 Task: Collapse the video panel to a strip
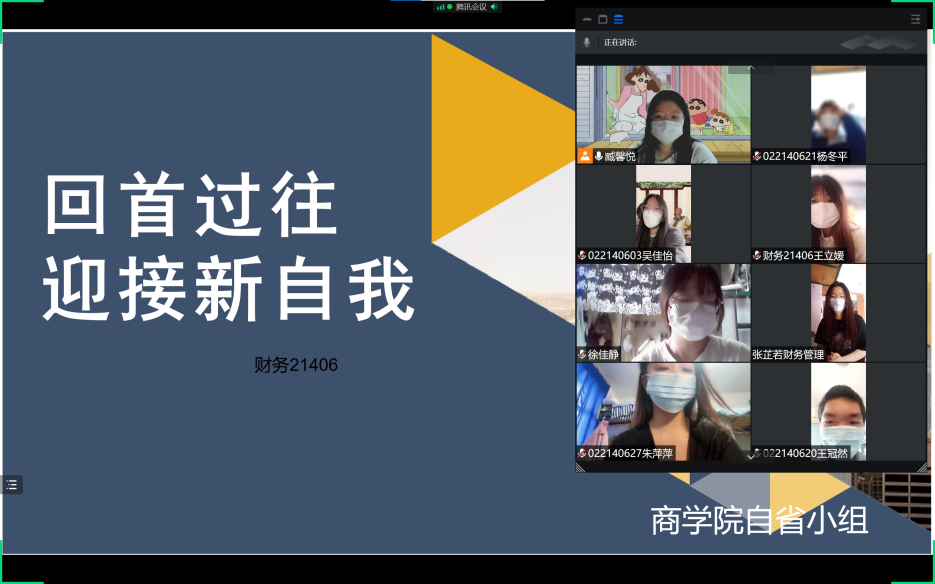(587, 19)
